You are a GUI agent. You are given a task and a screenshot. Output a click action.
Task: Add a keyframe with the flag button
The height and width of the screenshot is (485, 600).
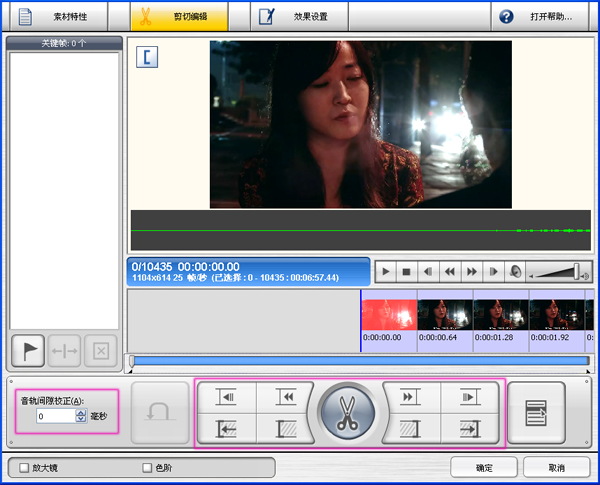(28, 351)
